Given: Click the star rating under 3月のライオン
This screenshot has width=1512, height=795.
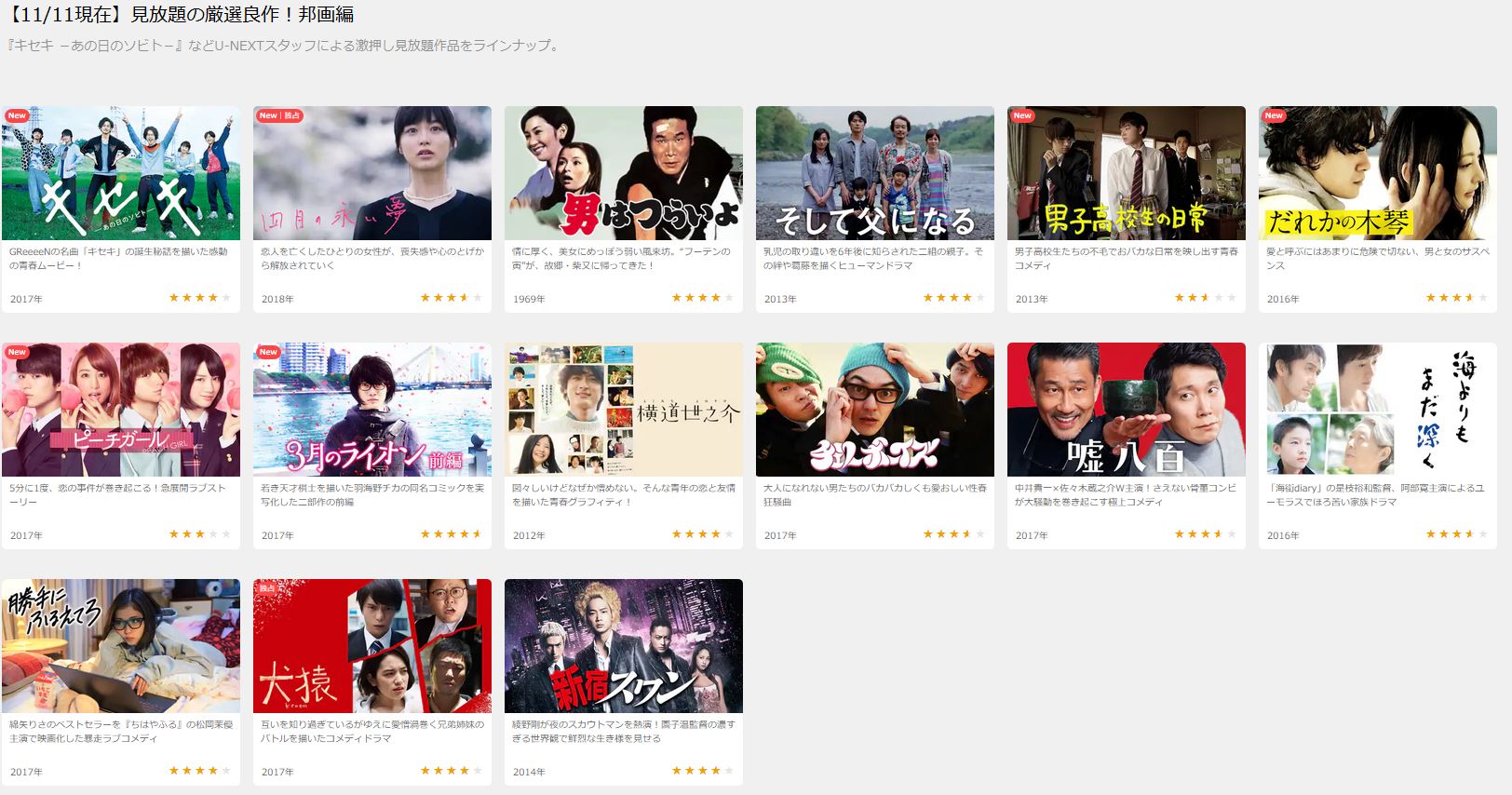Looking at the screenshot, I should [x=451, y=534].
